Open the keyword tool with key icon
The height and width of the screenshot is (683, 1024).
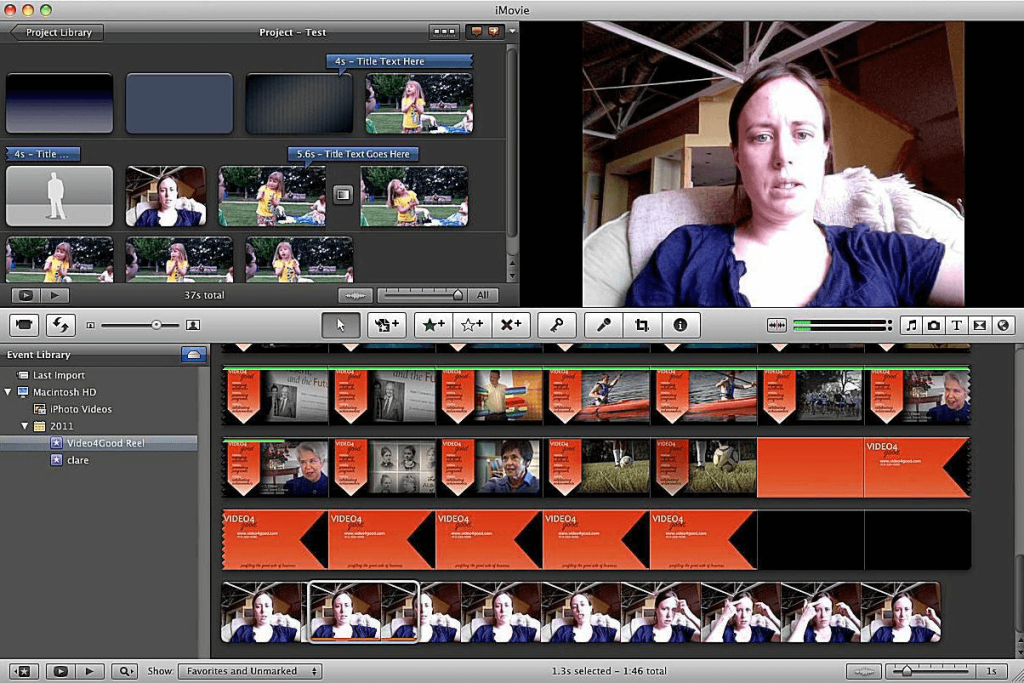[x=556, y=325]
